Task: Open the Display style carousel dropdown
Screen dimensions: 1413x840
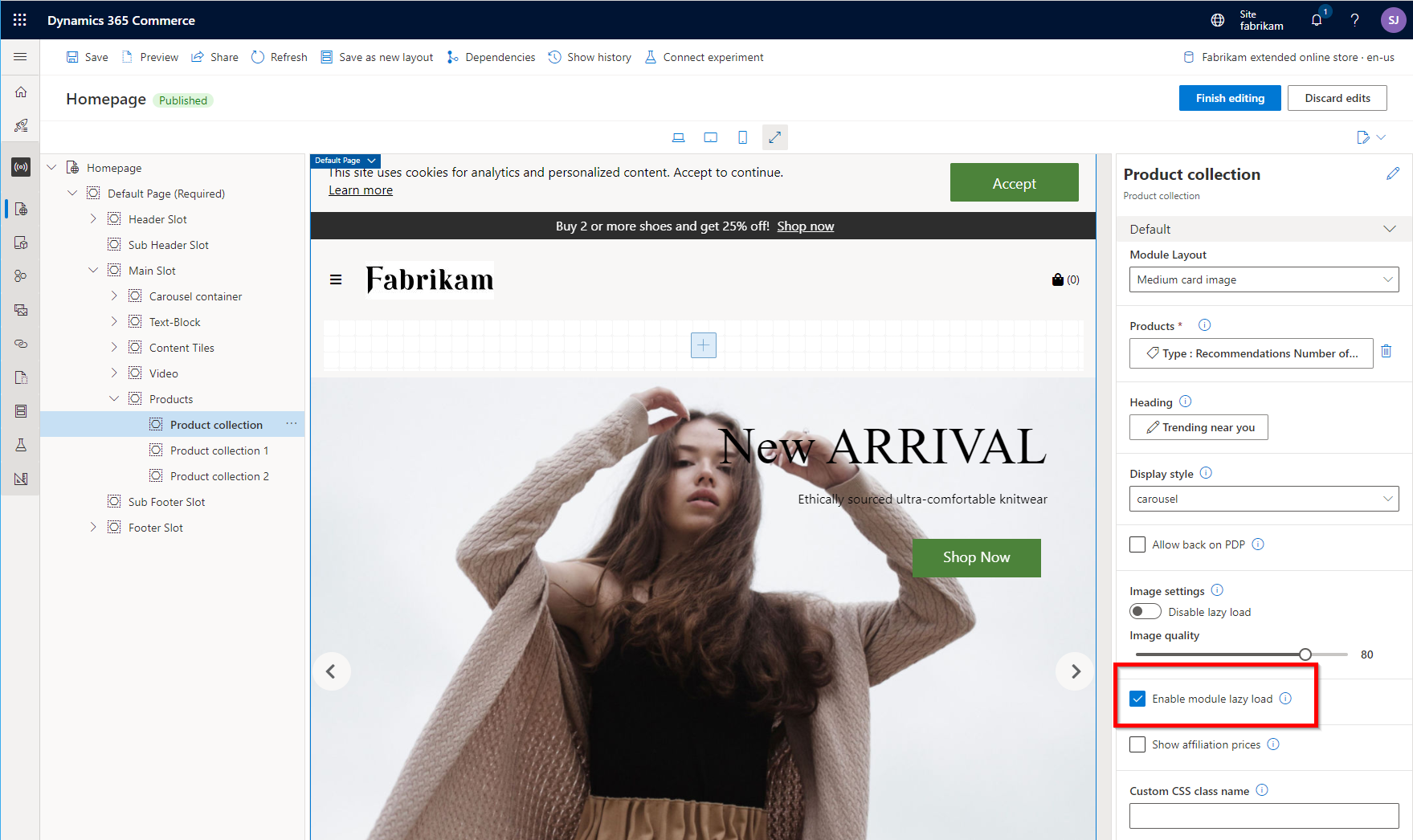Action: pos(1263,498)
